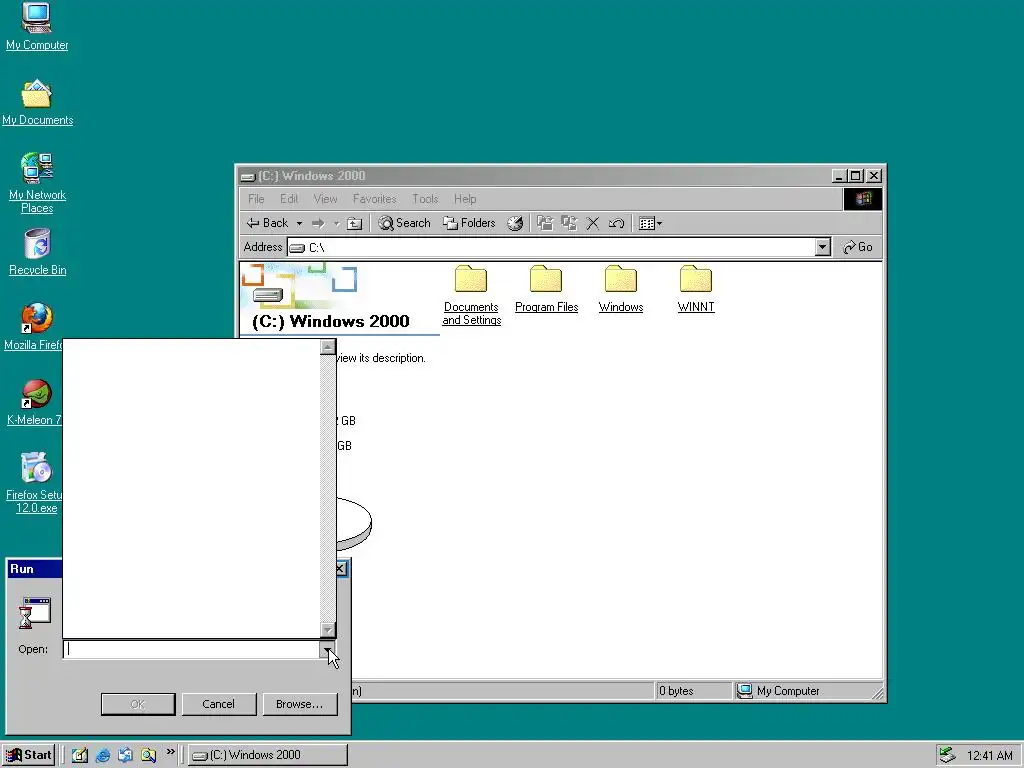The width and height of the screenshot is (1024, 768).
Task: Click the down arrow of dropdown list scrollbar
Action: pos(328,630)
